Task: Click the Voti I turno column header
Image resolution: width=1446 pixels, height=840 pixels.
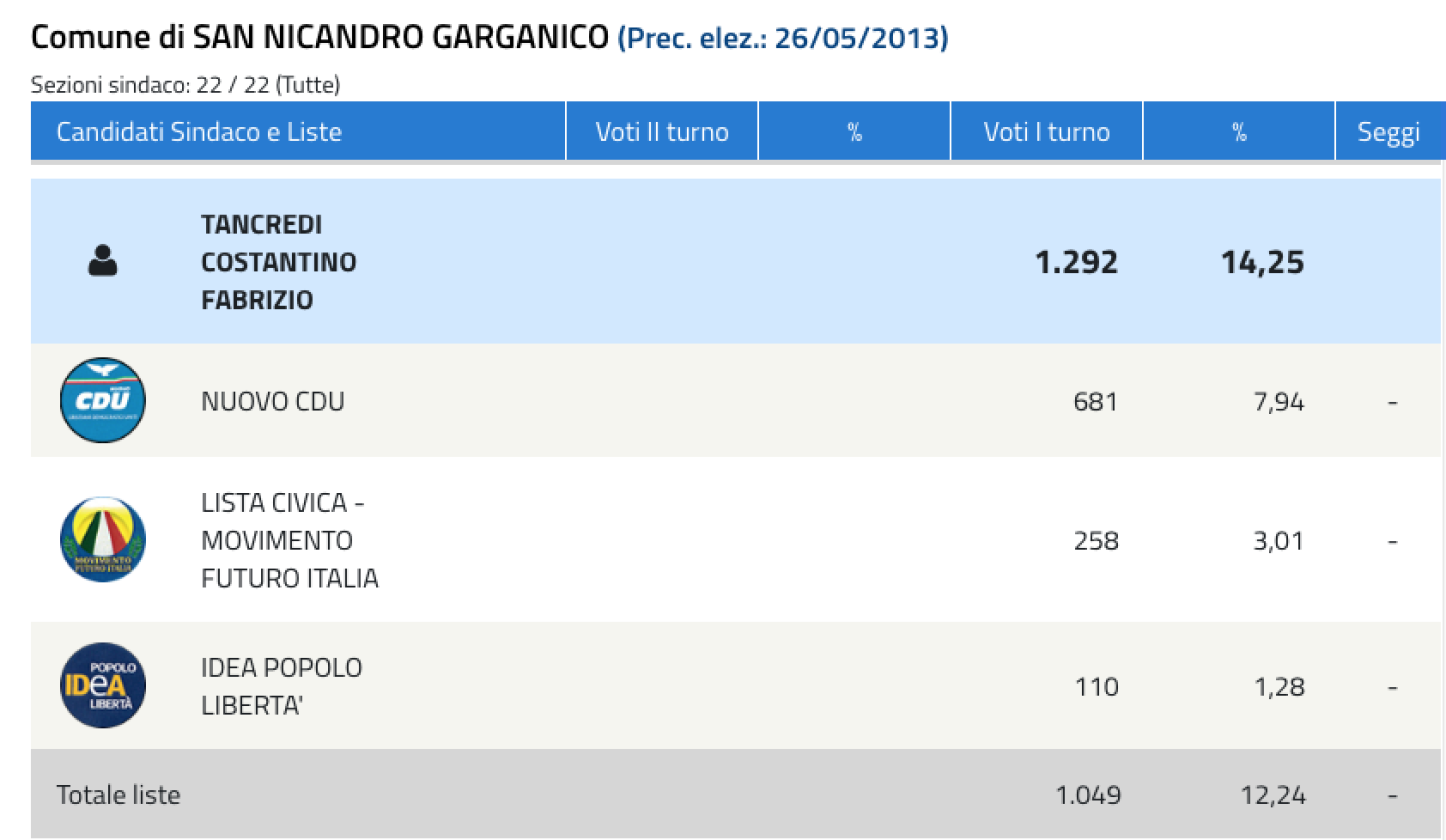Action: point(1047,132)
